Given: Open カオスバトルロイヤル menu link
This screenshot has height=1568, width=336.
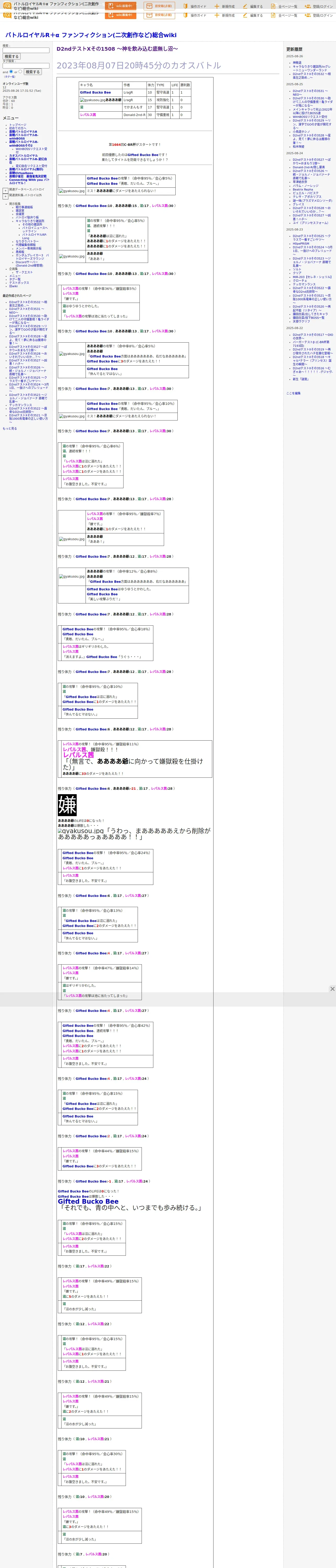Looking at the screenshot, I should point(23,155).
